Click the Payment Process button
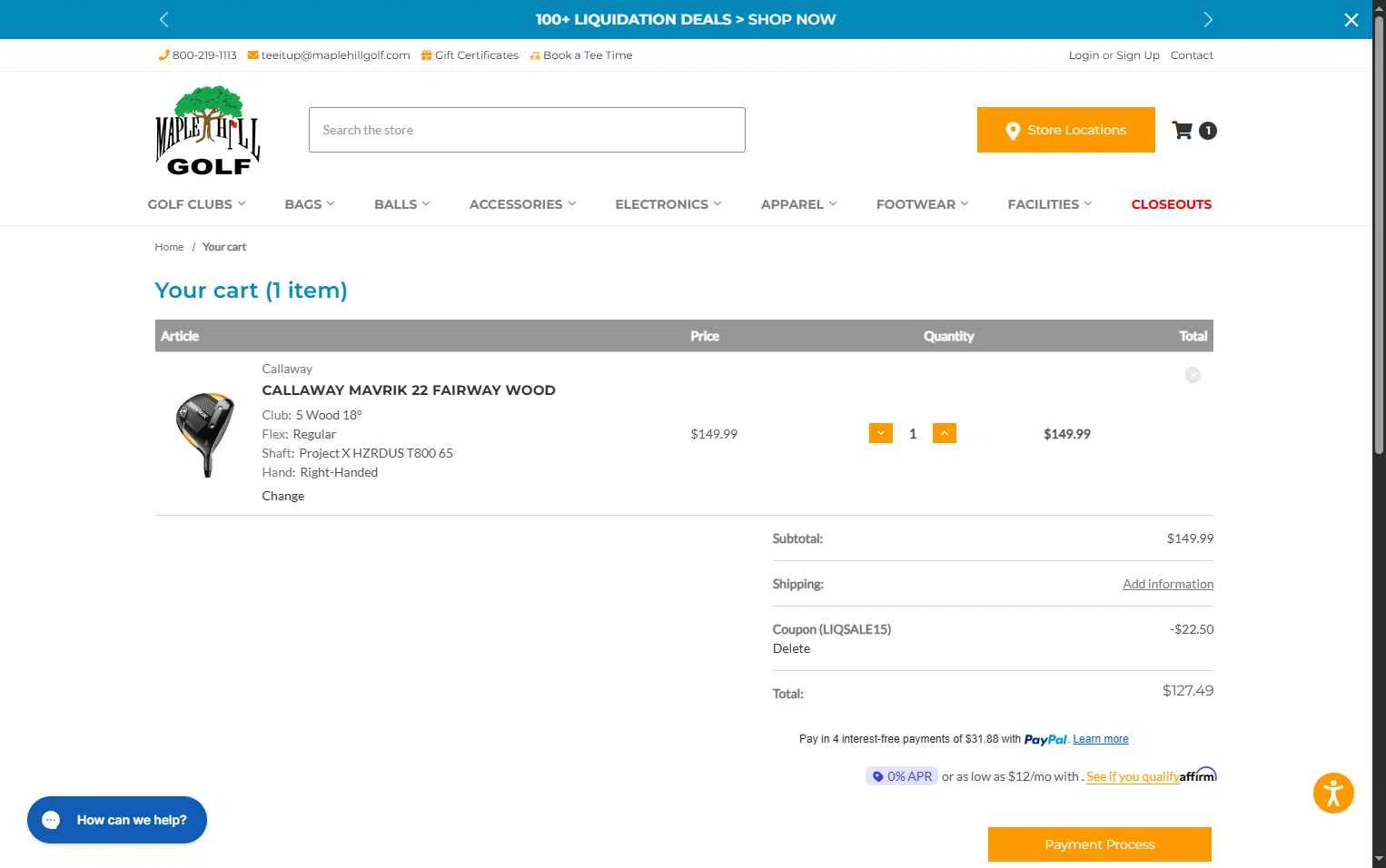The height and width of the screenshot is (868, 1386). tap(1100, 844)
